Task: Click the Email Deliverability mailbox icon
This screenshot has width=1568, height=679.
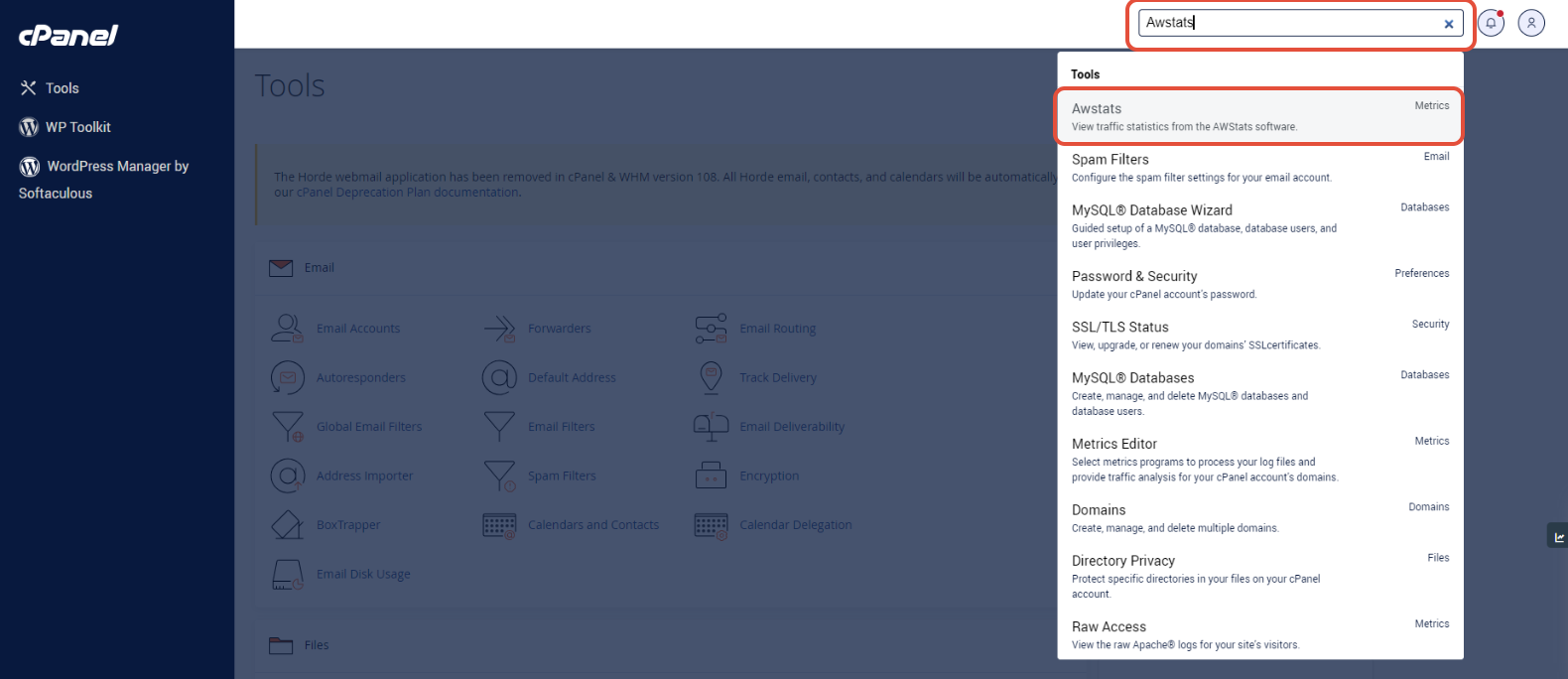Action: (711, 427)
